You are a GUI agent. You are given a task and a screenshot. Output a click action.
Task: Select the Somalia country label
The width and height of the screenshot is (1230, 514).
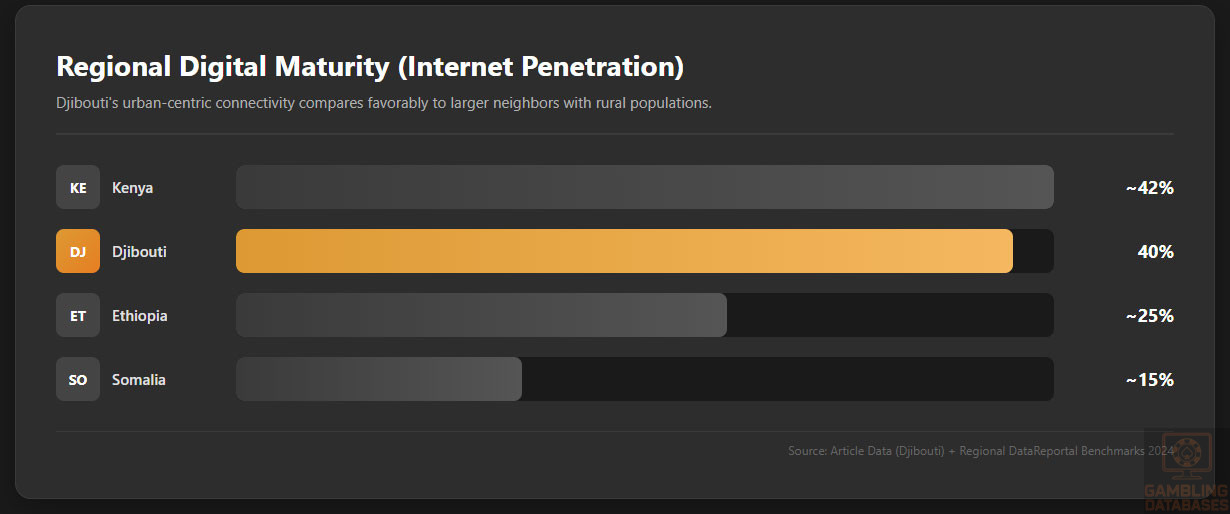139,379
